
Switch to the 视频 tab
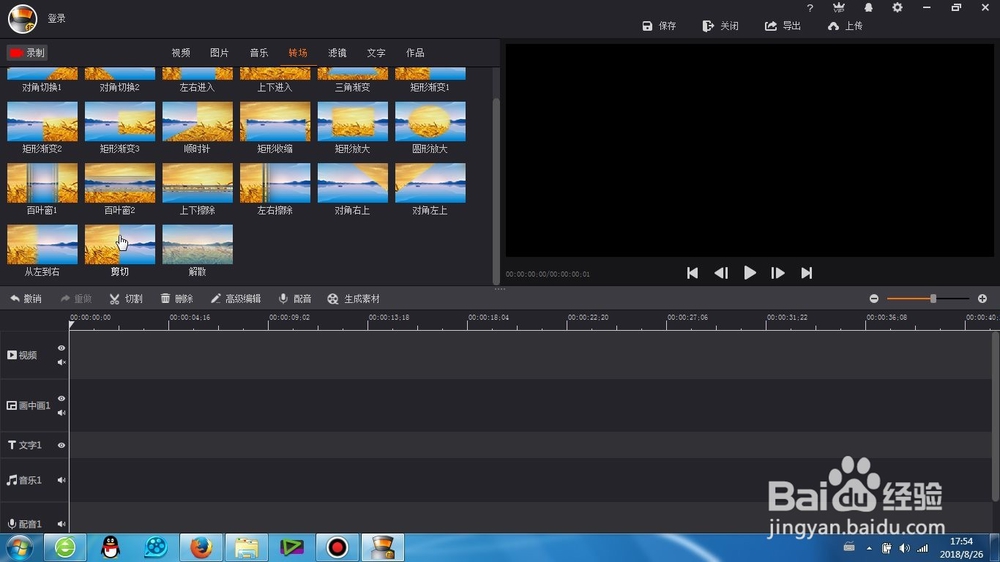(180, 53)
